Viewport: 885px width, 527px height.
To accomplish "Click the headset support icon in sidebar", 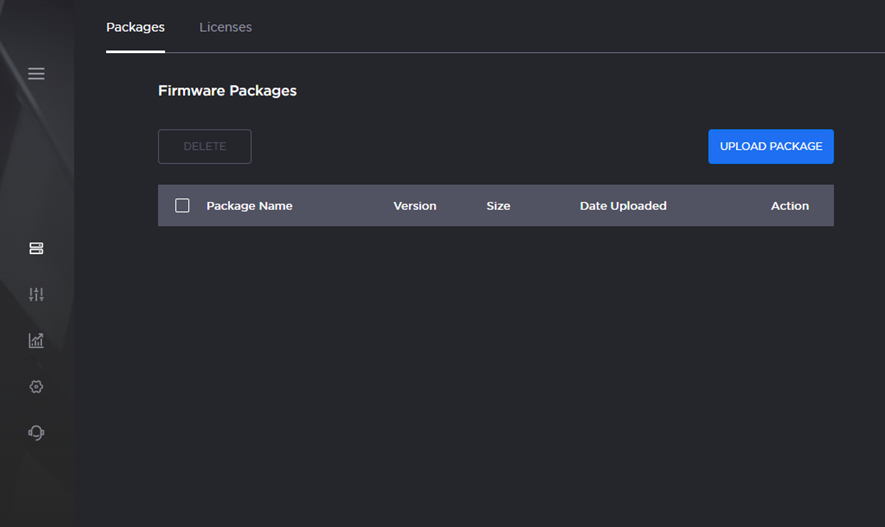I will coord(36,433).
